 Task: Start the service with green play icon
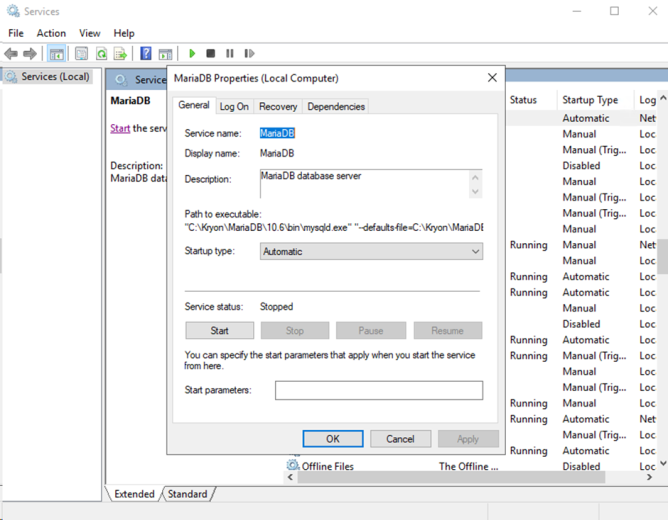[192, 53]
